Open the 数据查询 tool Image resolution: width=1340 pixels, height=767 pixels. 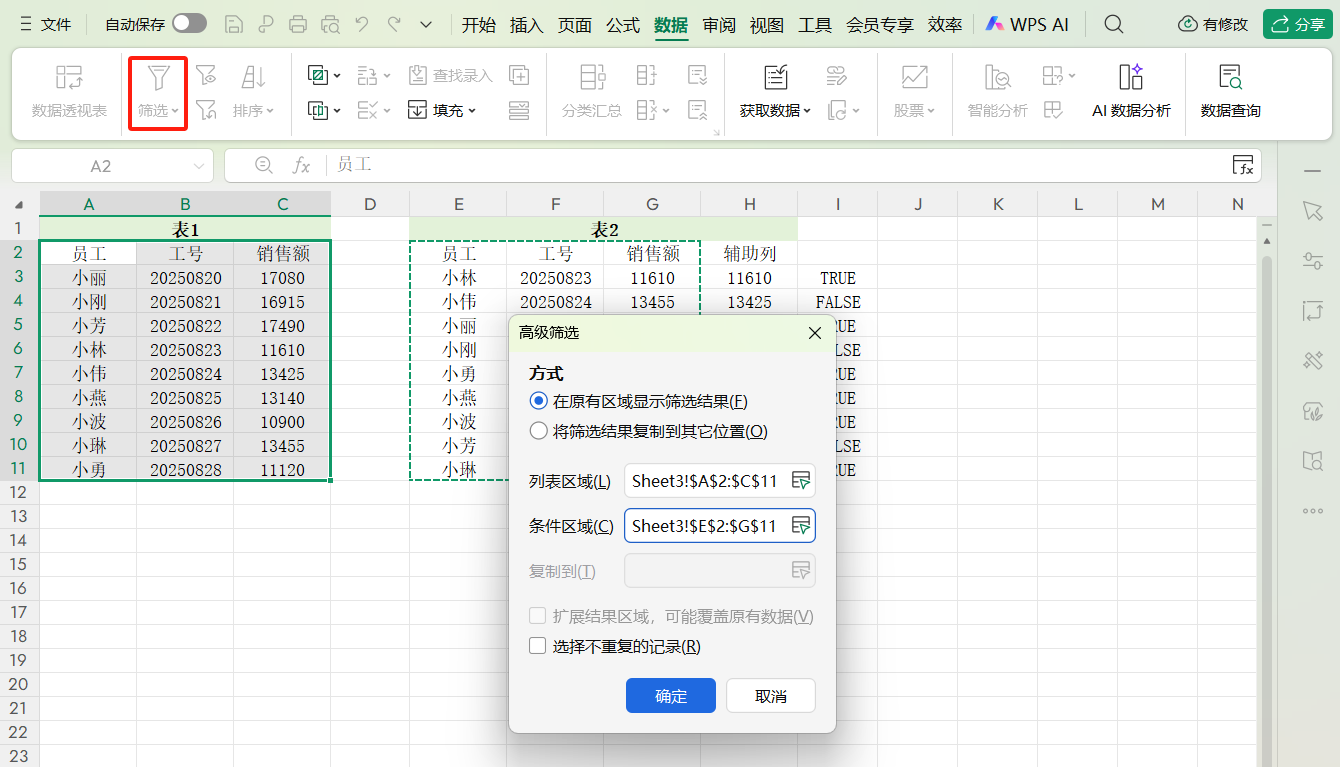(1230, 92)
